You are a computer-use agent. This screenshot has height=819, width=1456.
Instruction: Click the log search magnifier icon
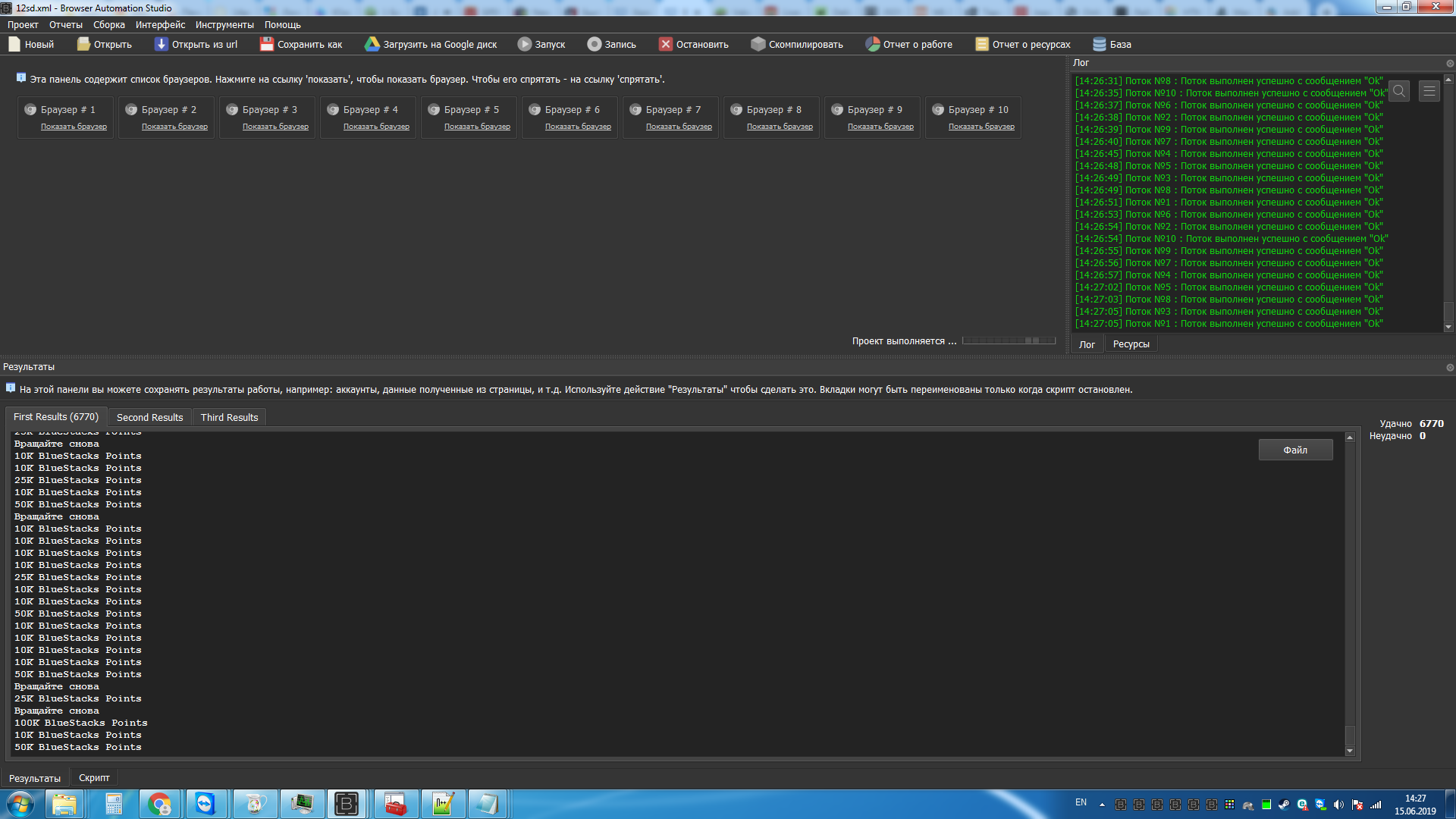pos(1399,91)
